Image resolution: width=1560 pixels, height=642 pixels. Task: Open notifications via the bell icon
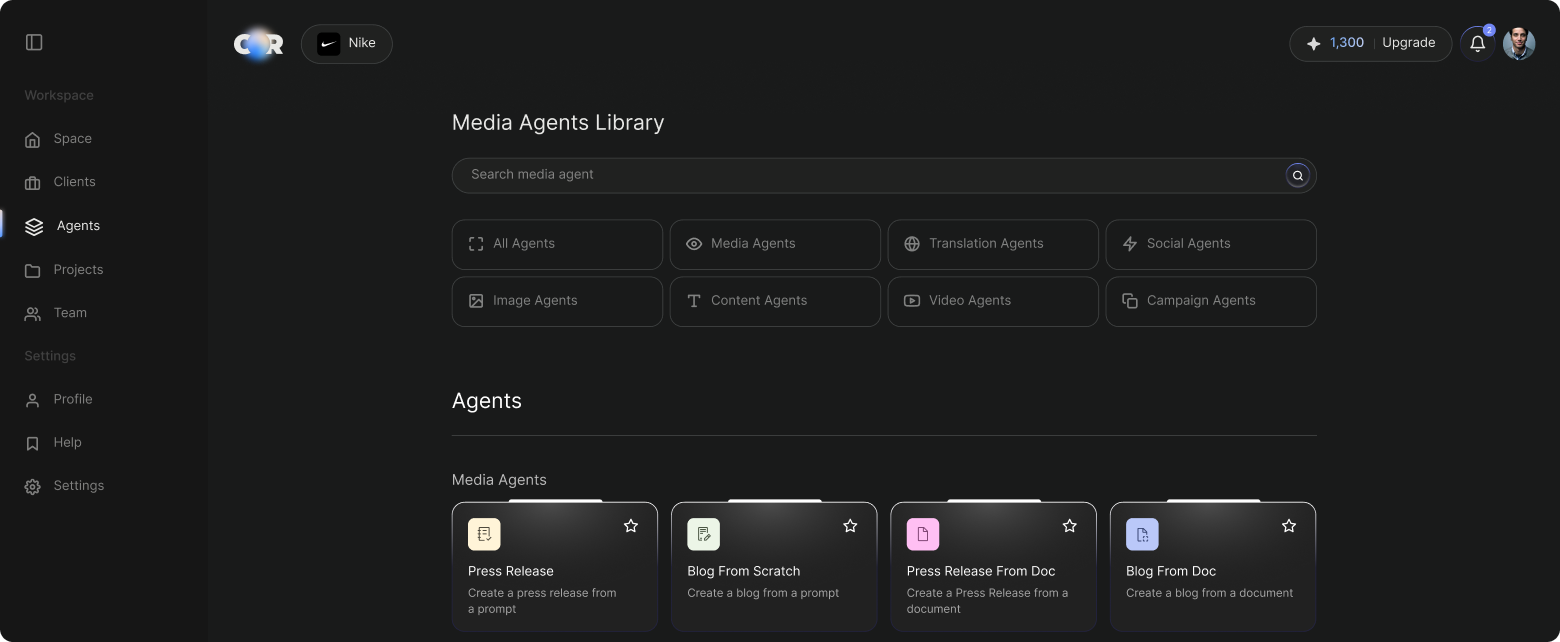tap(1477, 44)
